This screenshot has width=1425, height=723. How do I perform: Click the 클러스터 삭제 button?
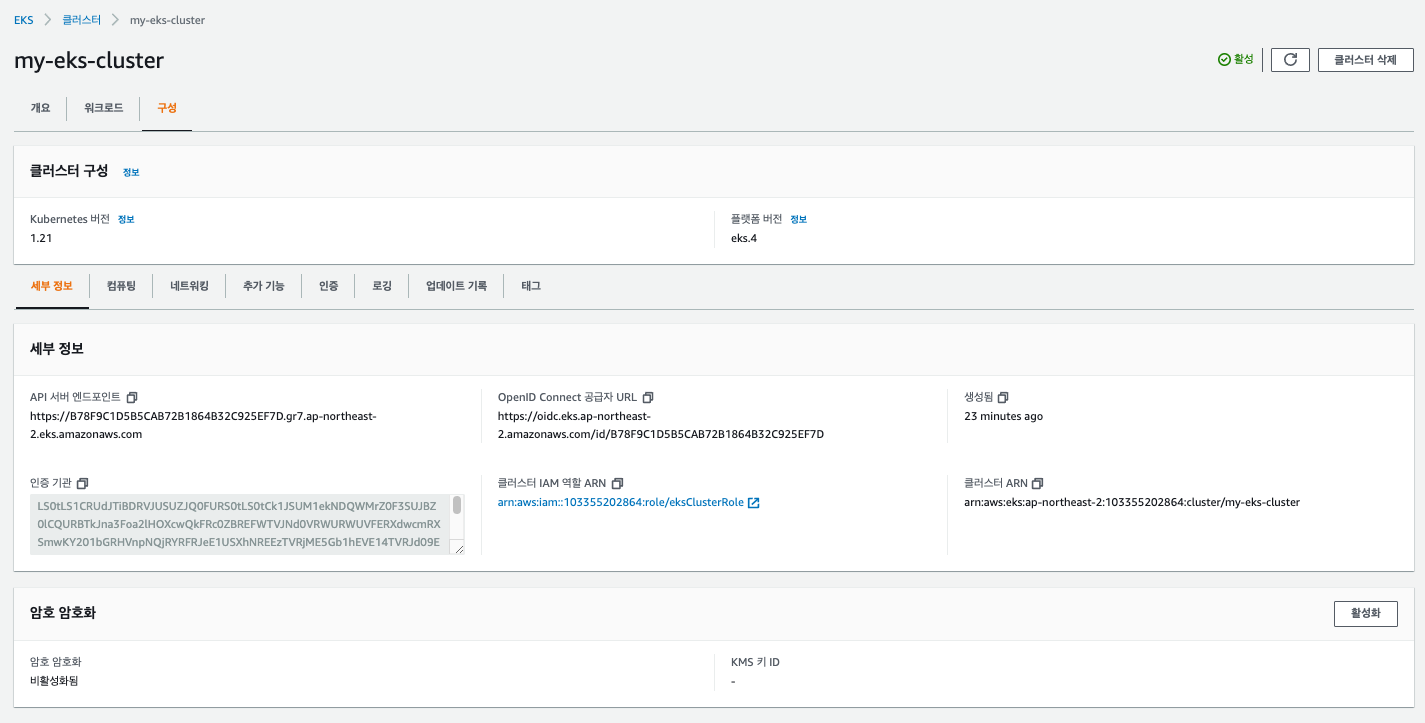click(1365, 60)
